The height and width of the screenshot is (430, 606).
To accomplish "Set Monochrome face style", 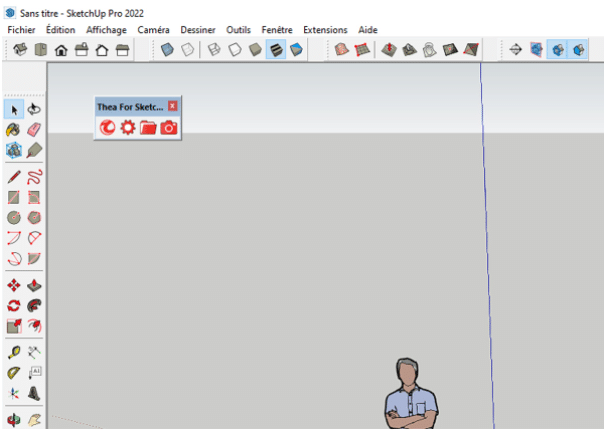I will point(296,49).
